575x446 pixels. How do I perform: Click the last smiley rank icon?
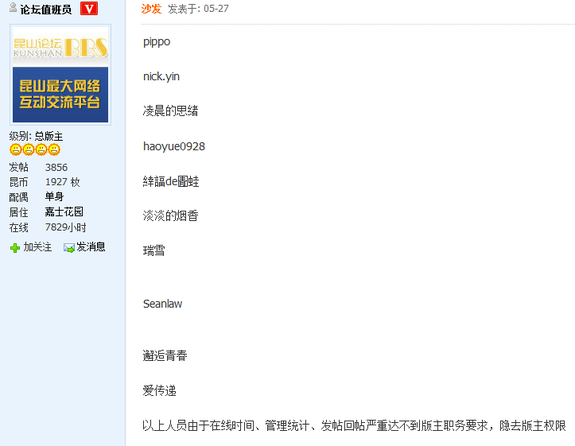tap(54, 150)
